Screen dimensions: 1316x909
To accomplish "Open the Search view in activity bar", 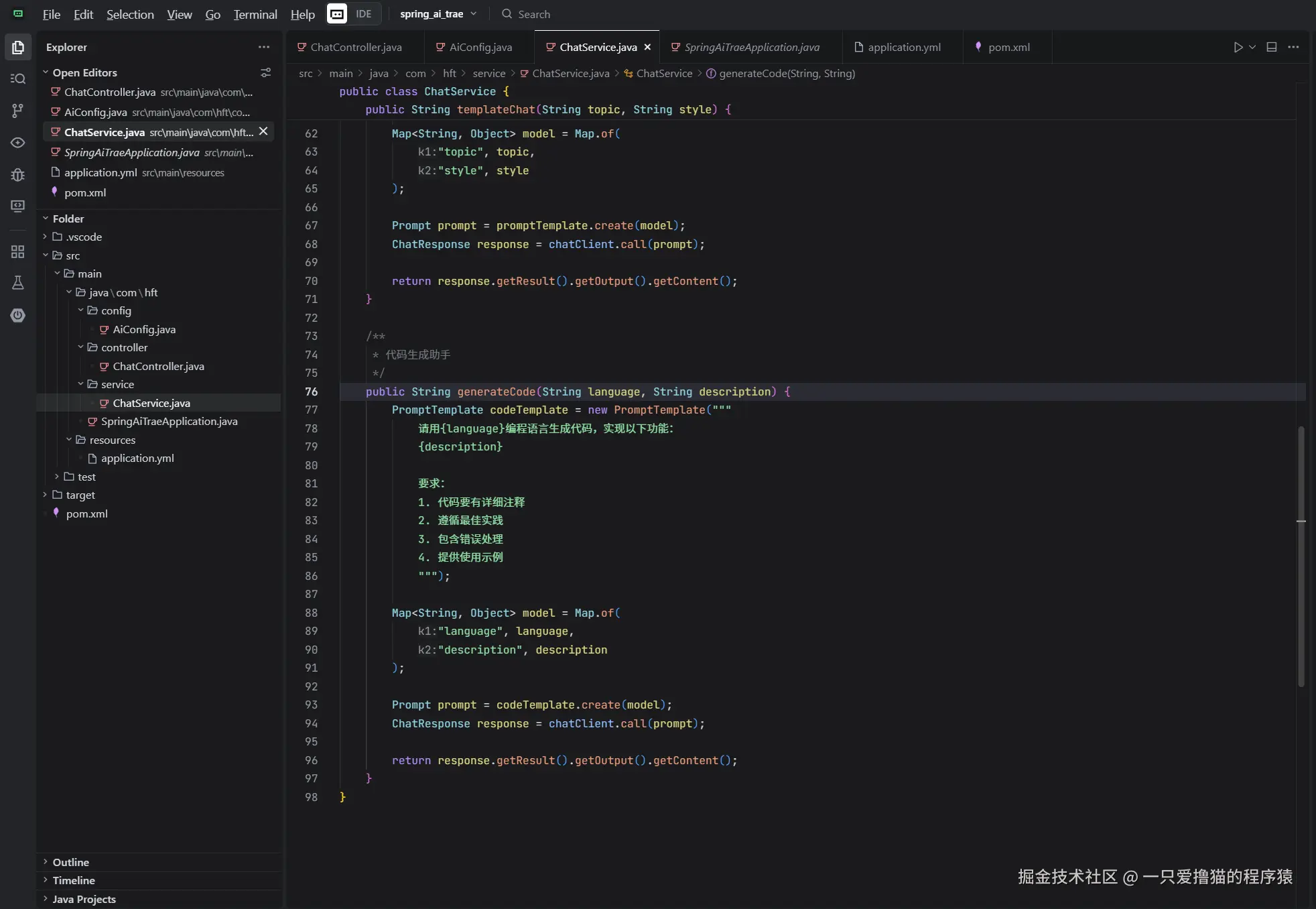I will click(x=18, y=78).
